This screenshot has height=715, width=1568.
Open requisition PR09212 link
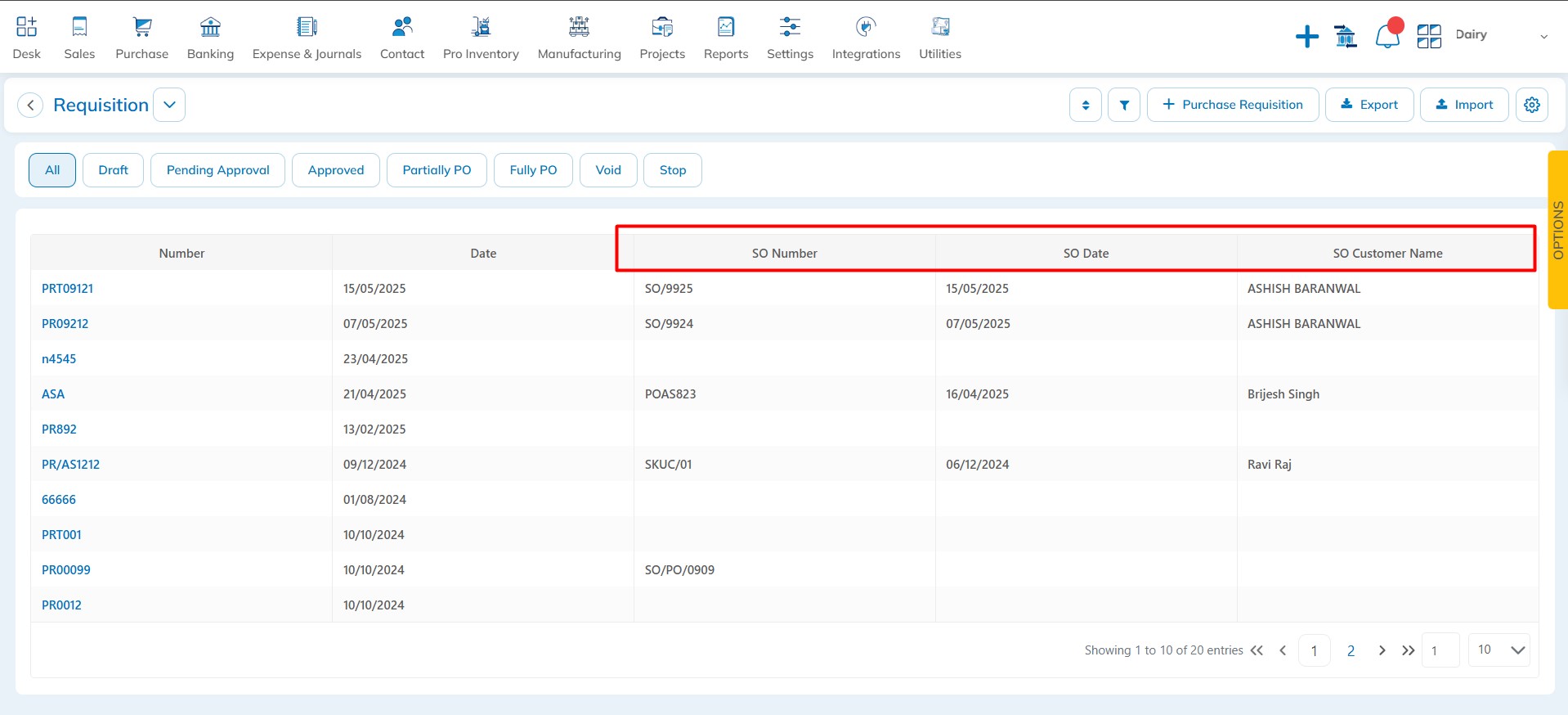[x=65, y=324]
